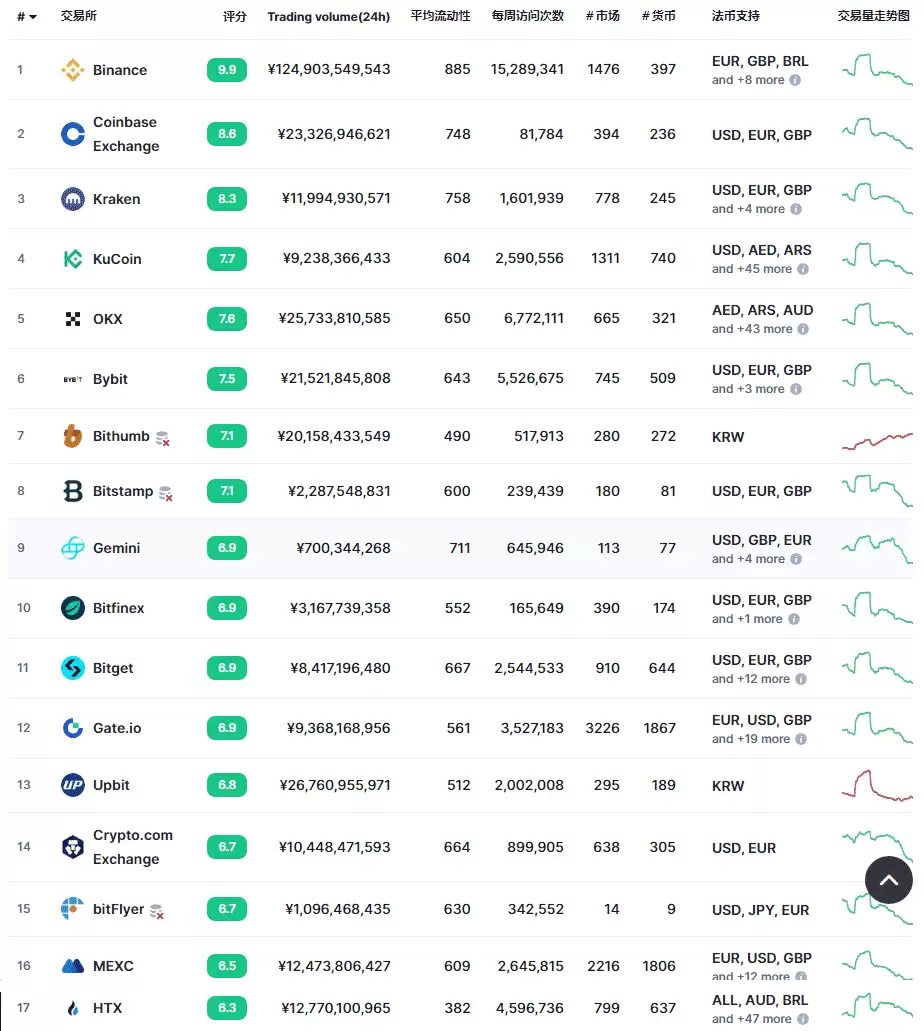Click the info icon next to Gemini's +4 more

pos(796,559)
